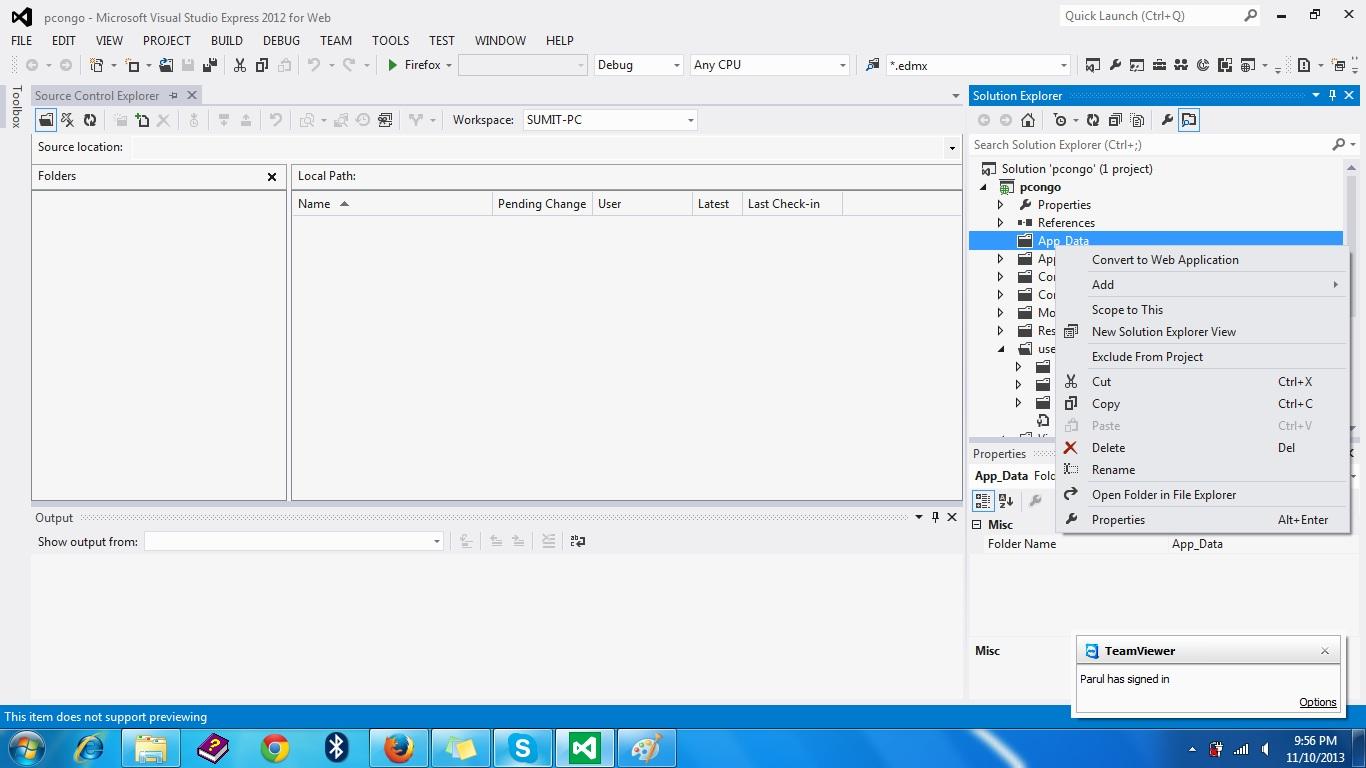Click the TeamViewer Options link
1366x768 pixels.
pyautogui.click(x=1317, y=702)
